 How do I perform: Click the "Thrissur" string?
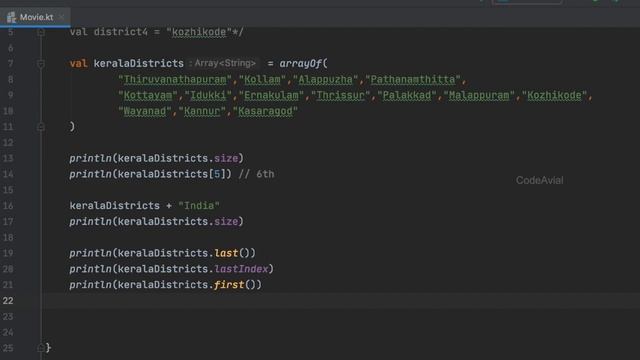[x=340, y=96]
